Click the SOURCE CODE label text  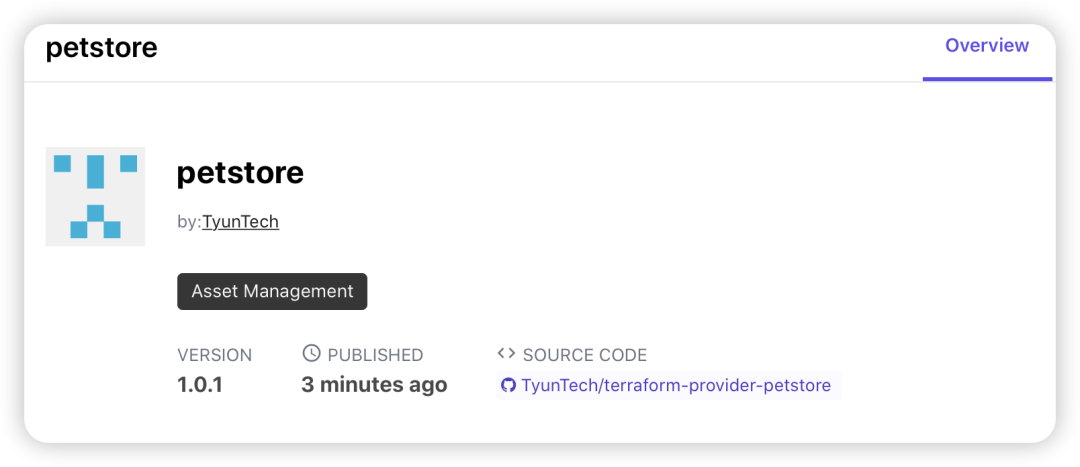(584, 355)
